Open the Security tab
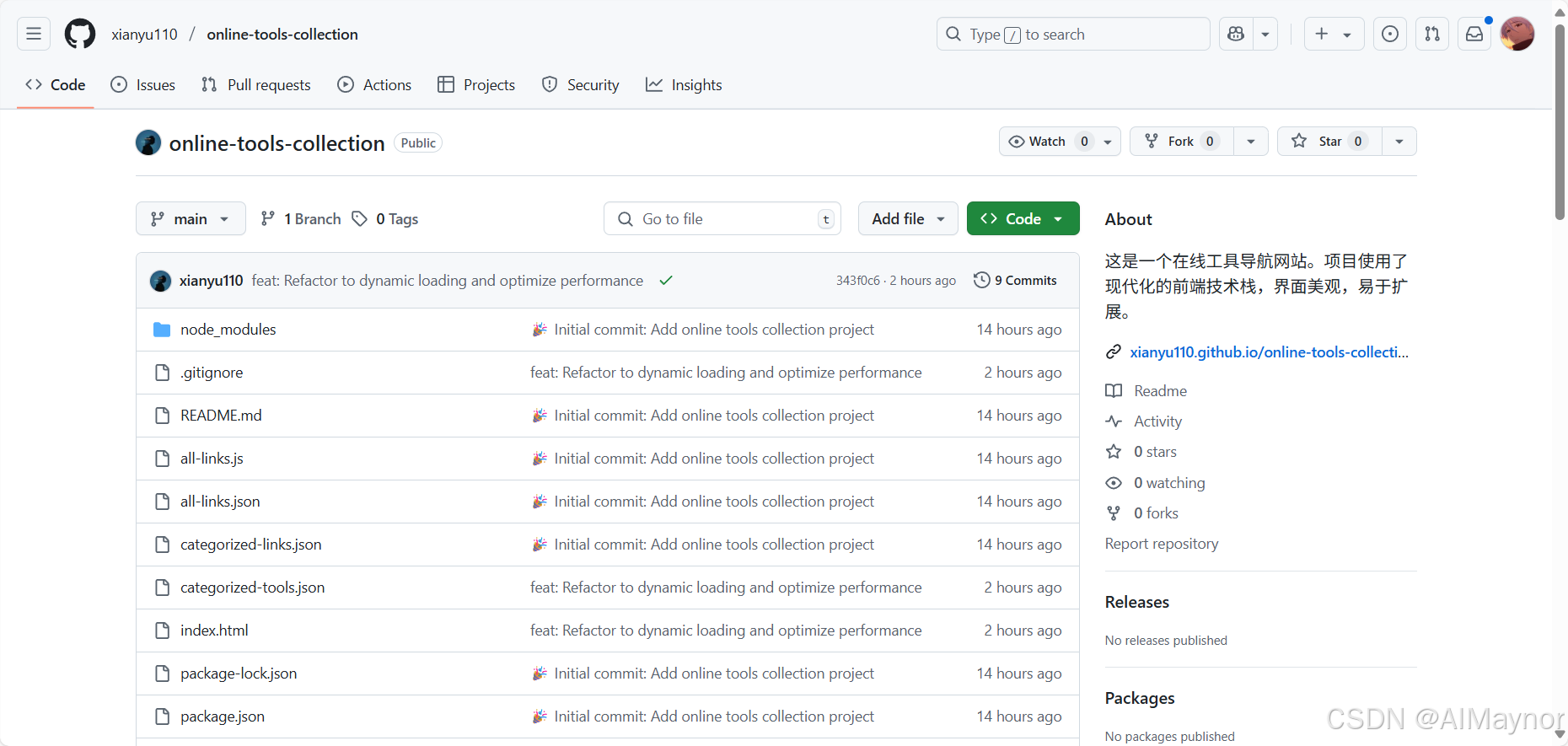The image size is (1568, 746). tap(580, 84)
